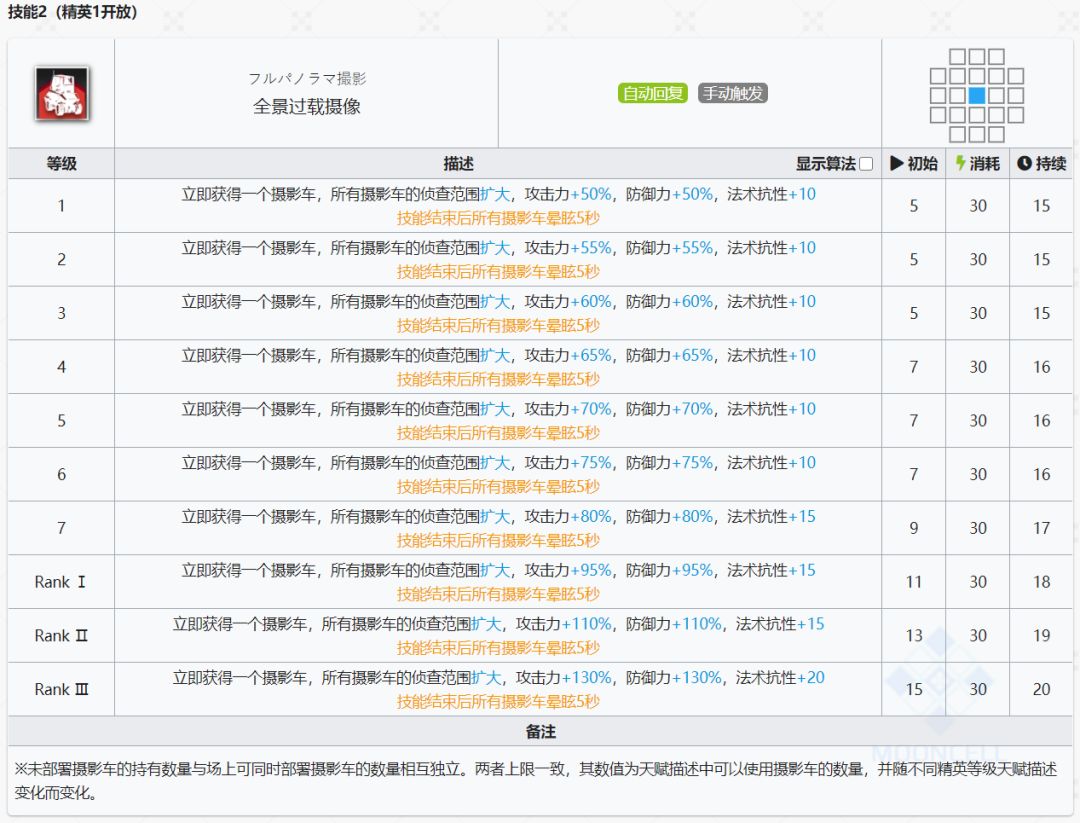Click the 攻击力+65% description in level 4
Screen dimensions: 1080x823
pyautogui.click(x=568, y=355)
